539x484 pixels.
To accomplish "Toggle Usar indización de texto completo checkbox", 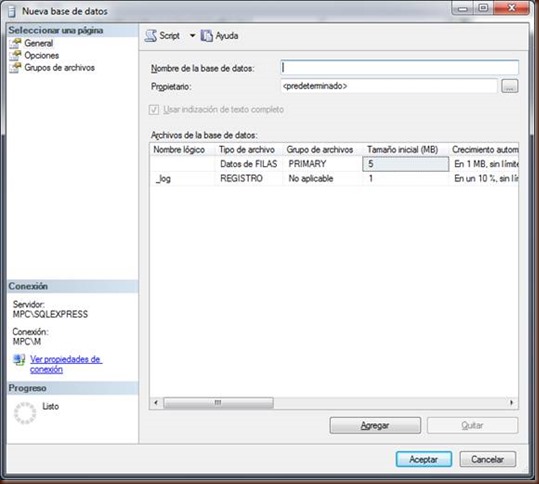I will point(154,110).
